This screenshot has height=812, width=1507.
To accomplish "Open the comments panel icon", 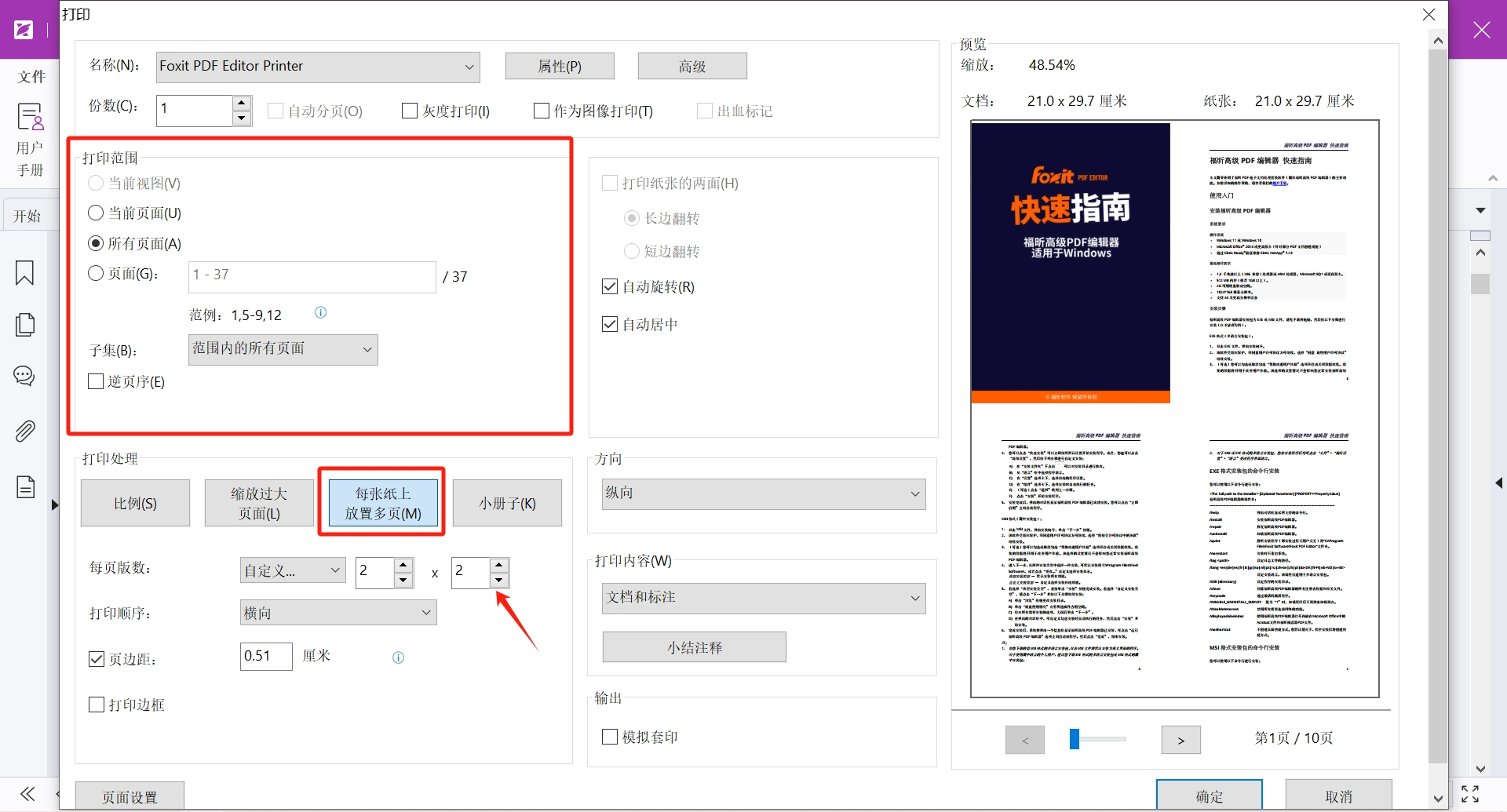I will point(24,376).
